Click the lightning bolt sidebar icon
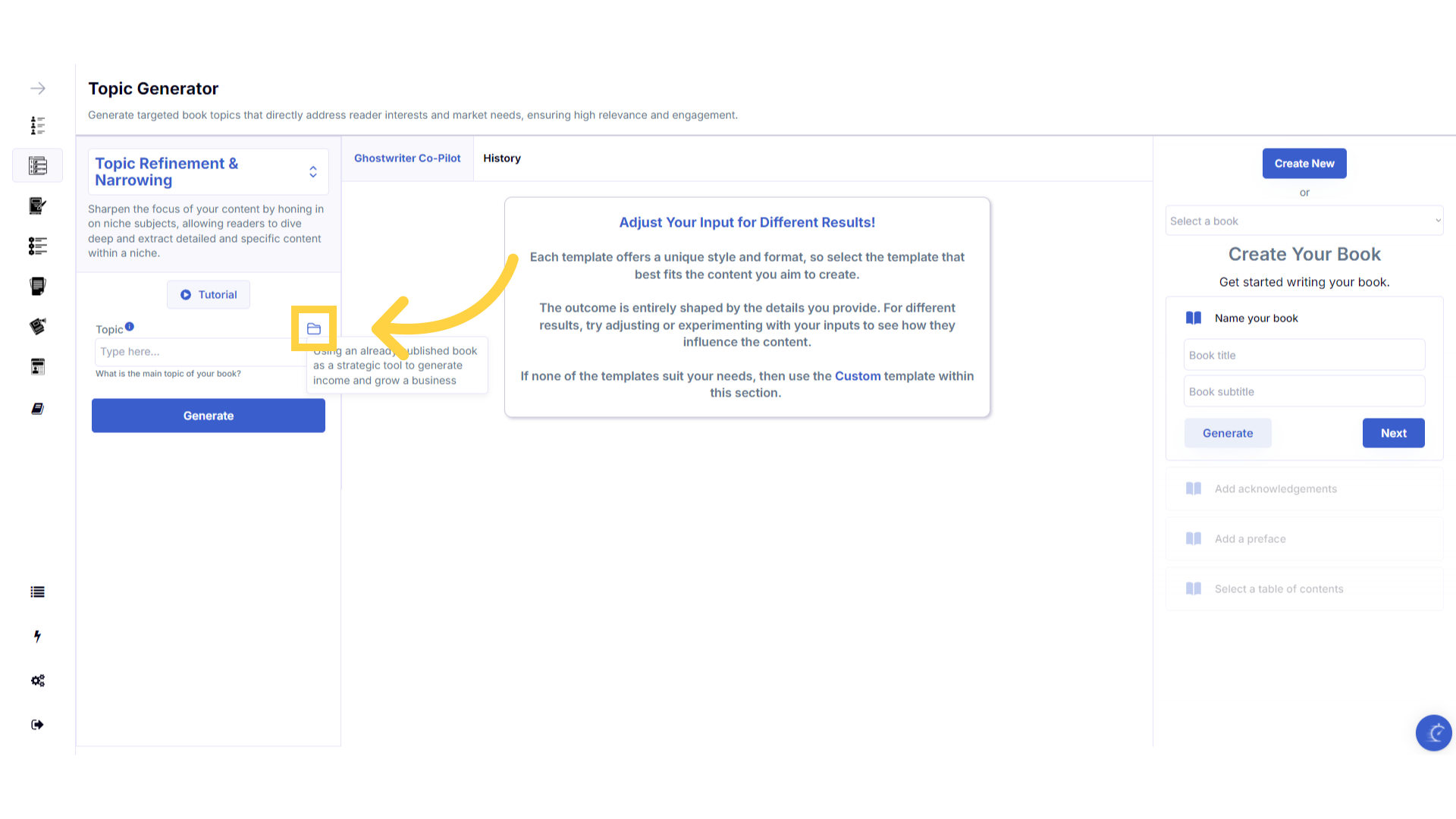 coord(37,636)
